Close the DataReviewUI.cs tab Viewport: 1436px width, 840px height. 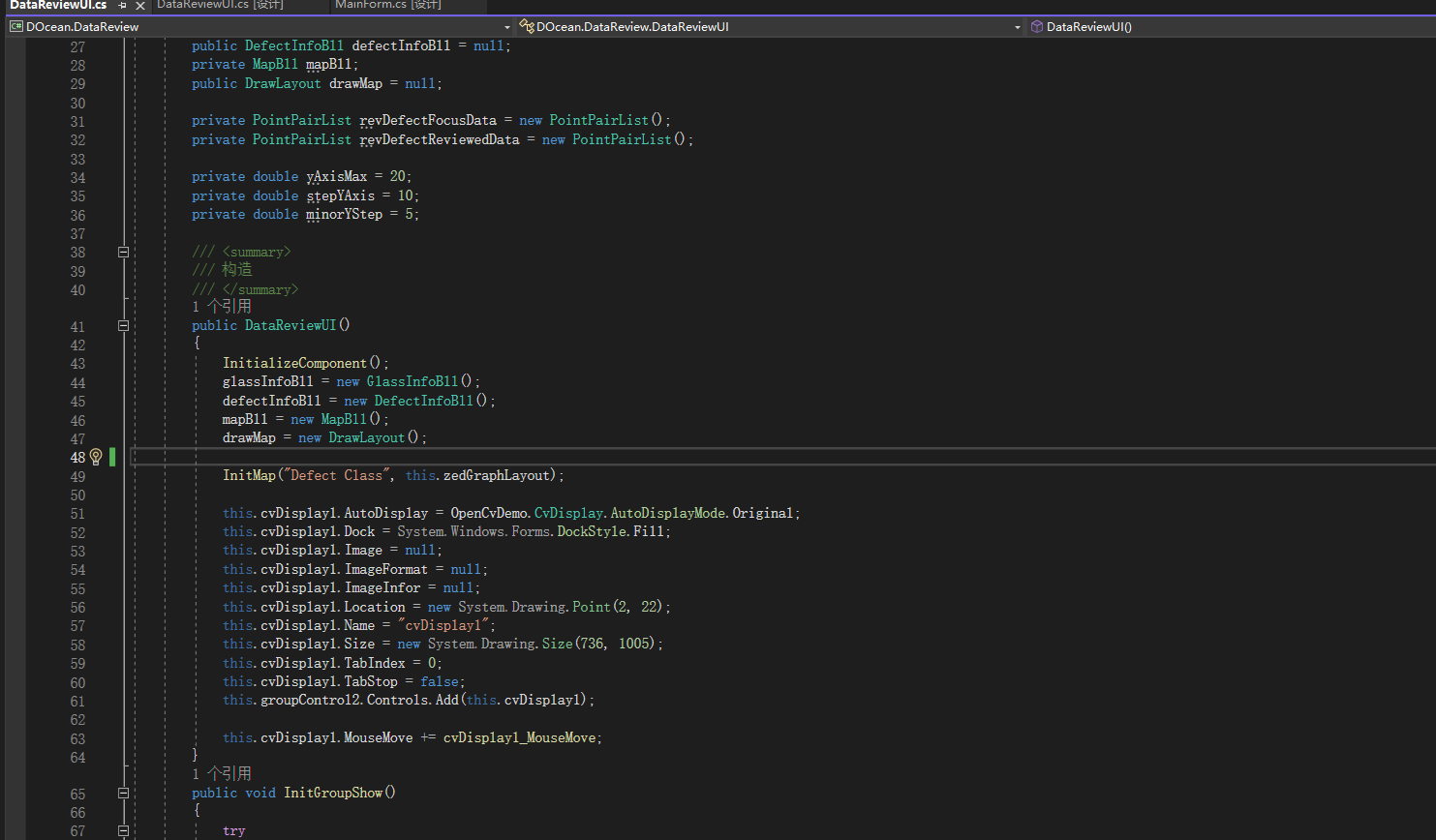pyautogui.click(x=140, y=6)
